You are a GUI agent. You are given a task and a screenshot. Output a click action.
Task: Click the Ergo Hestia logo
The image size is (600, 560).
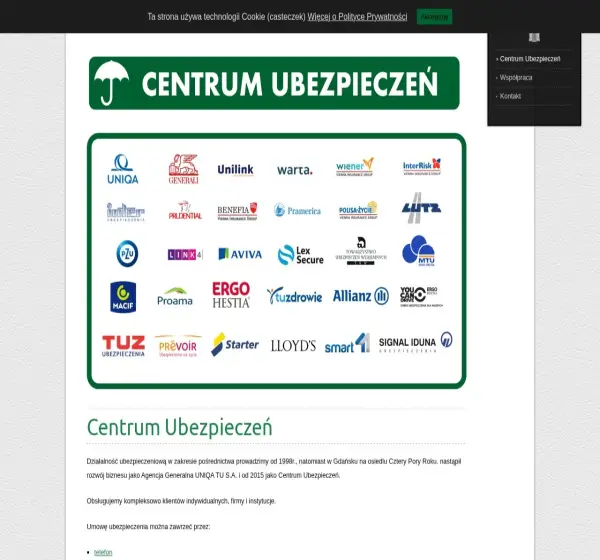click(231, 295)
